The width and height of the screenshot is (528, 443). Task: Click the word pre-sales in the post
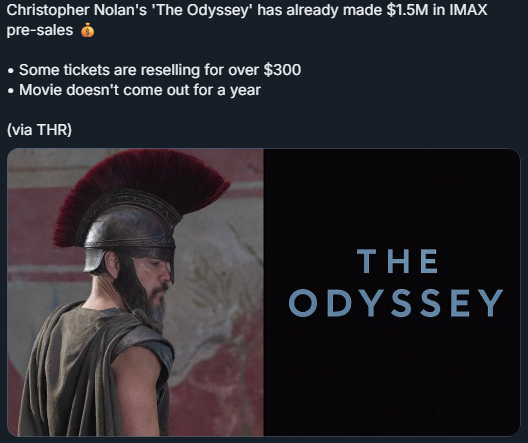[x=40, y=30]
